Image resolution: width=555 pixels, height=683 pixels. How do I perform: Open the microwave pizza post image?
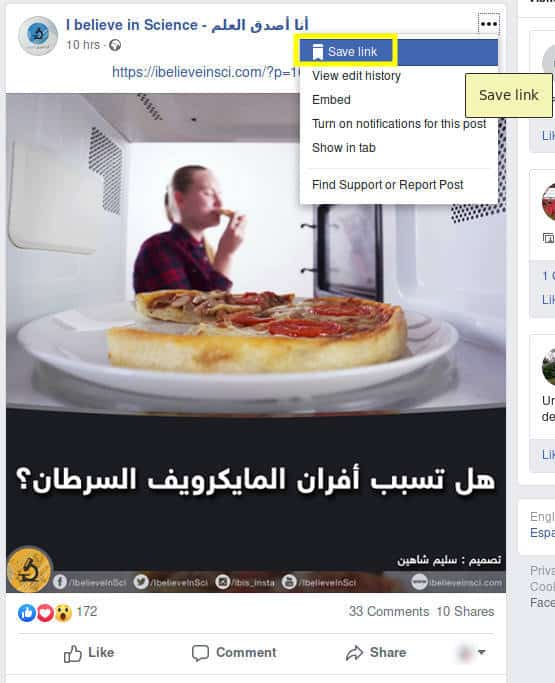click(256, 343)
